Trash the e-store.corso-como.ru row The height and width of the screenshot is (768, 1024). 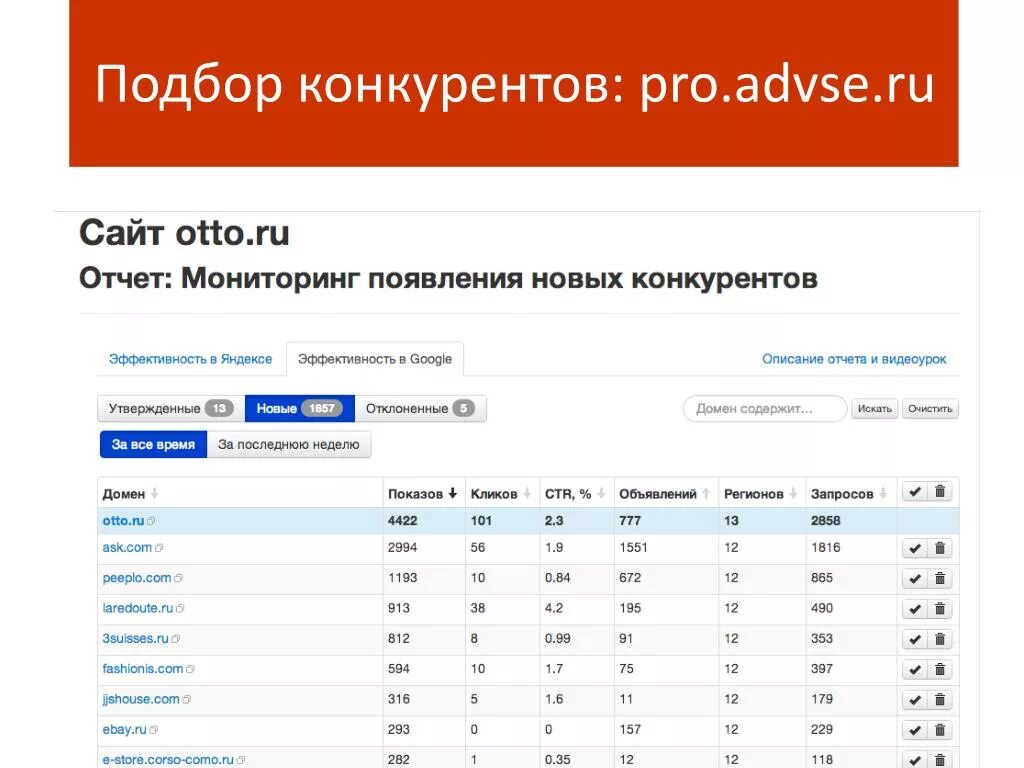[x=940, y=760]
